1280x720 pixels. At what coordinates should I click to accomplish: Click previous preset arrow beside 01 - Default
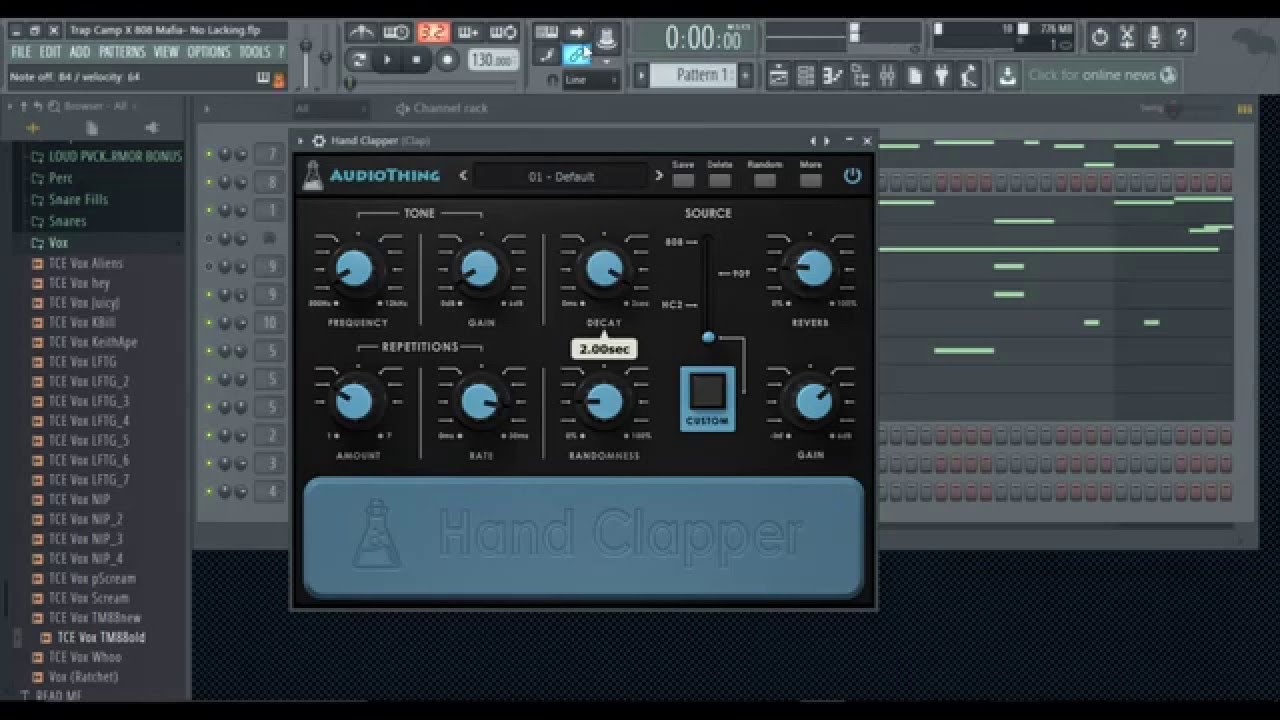[463, 176]
